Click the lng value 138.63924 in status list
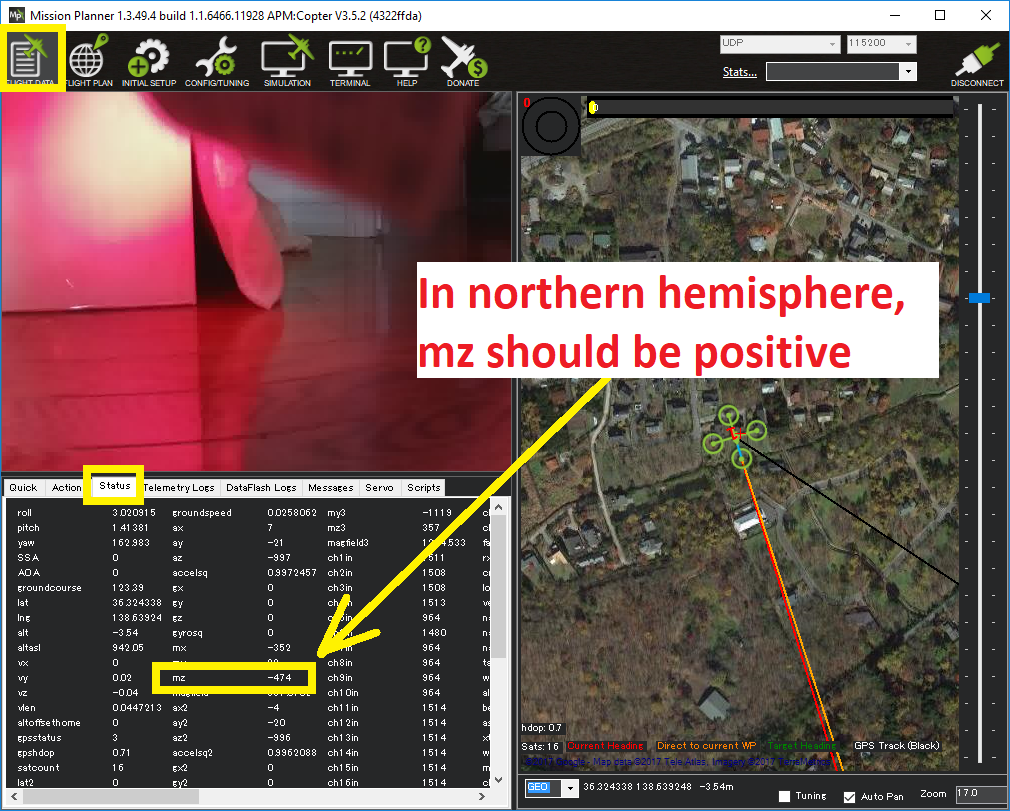Screen dimensions: 1010x811 click(x=137, y=618)
